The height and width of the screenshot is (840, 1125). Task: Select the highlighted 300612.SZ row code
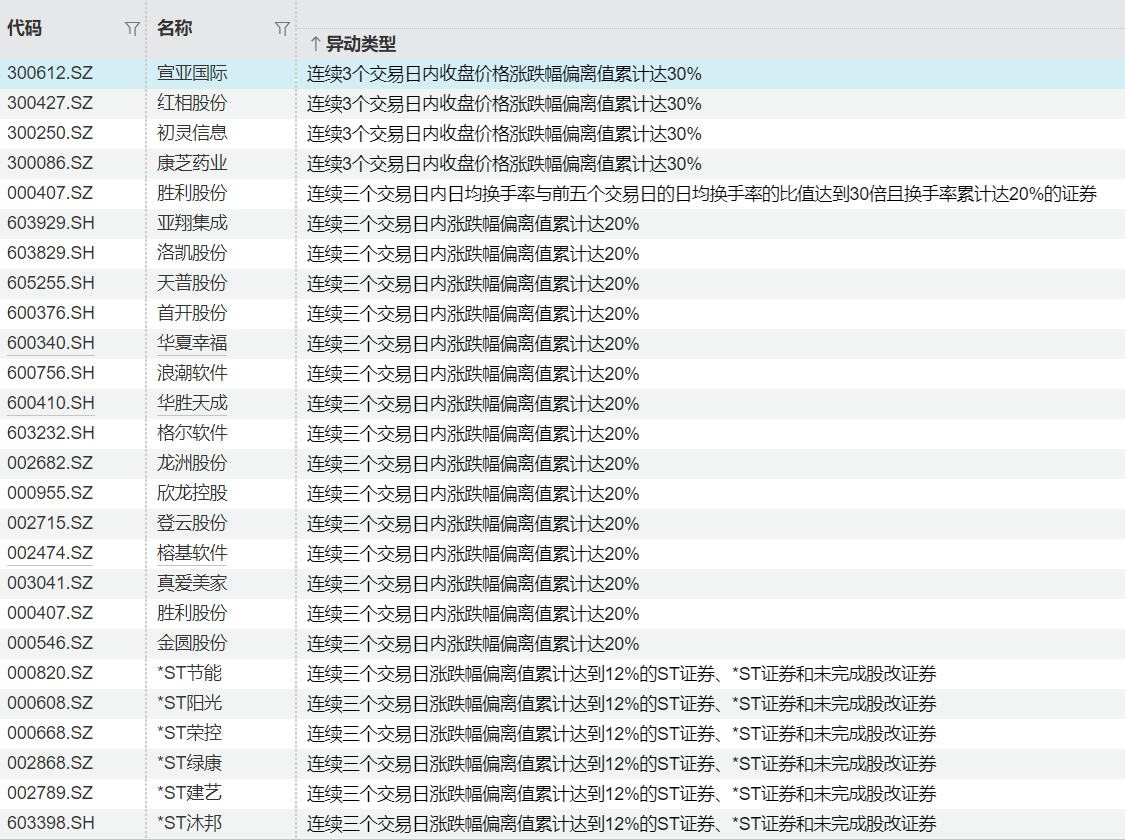(50, 73)
